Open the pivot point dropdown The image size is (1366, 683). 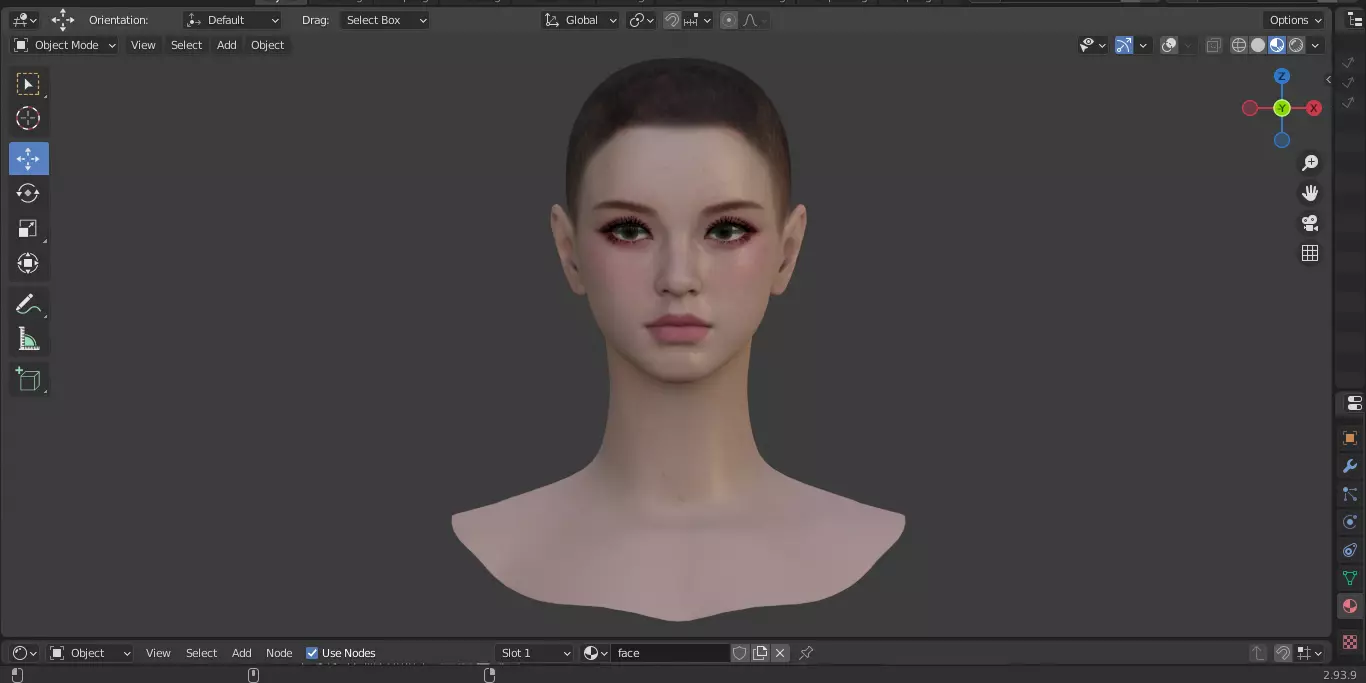641,20
